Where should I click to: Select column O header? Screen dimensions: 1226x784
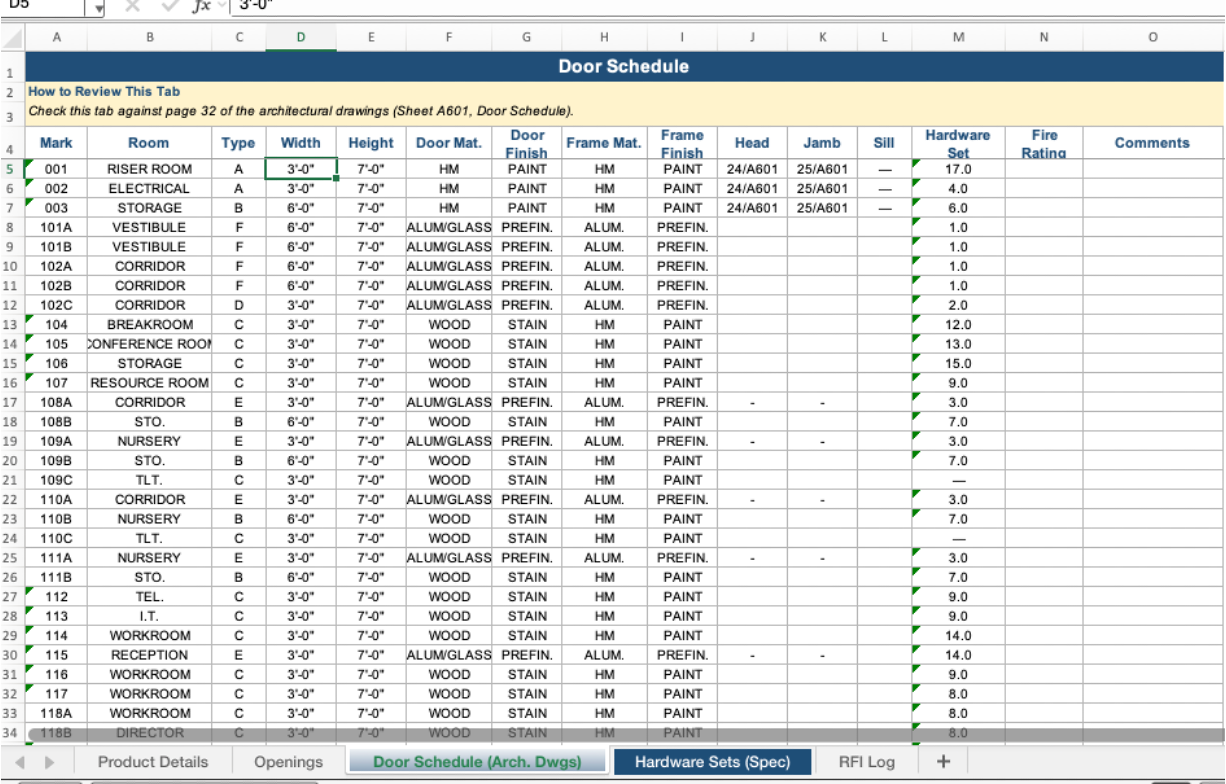coord(1152,38)
